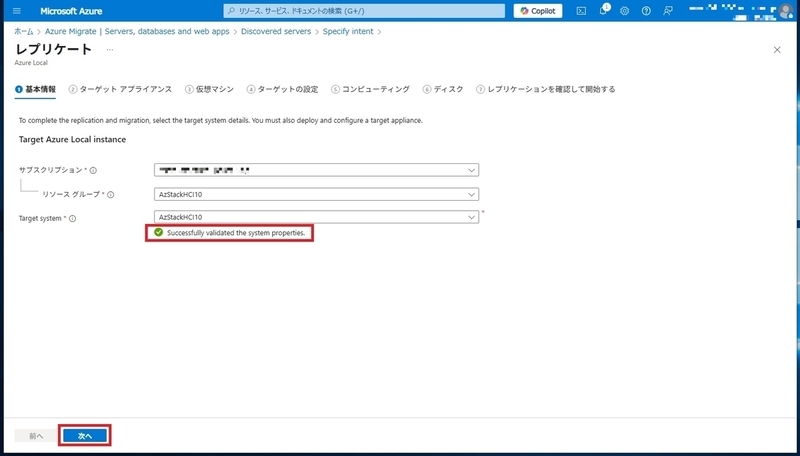This screenshot has height=456, width=800.
Task: Show info for リソース グループ
Action: coord(111,194)
